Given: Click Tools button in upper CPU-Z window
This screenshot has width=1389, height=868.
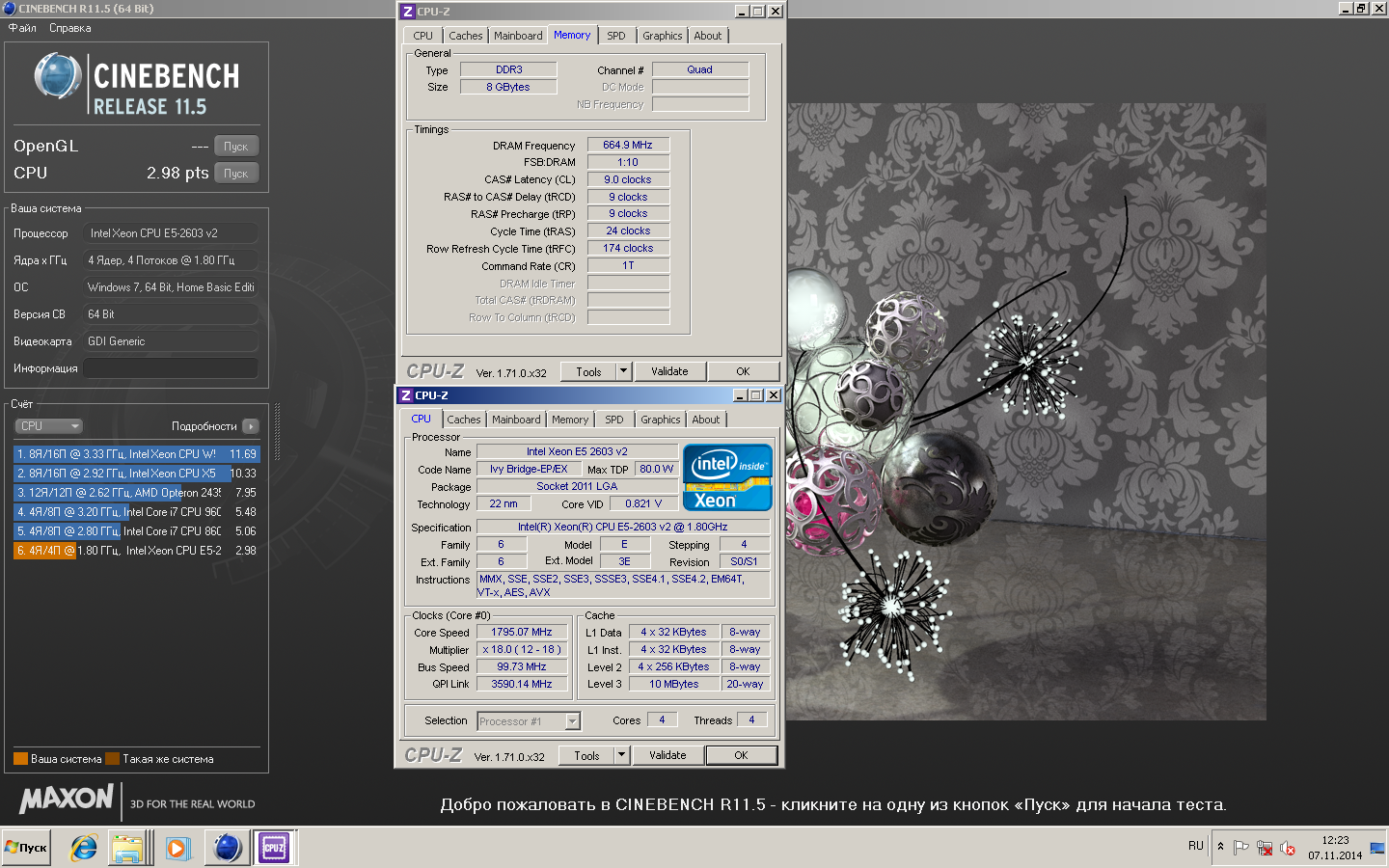Looking at the screenshot, I should click(588, 372).
